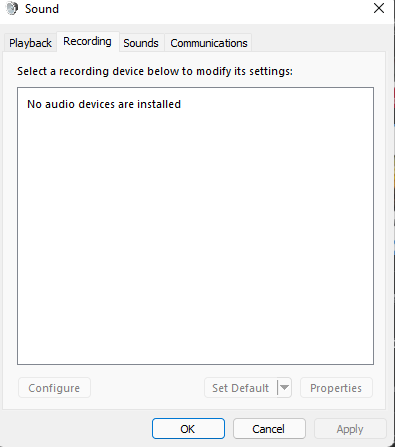This screenshot has width=395, height=447.
Task: Click the Configure button
Action: (x=54, y=388)
